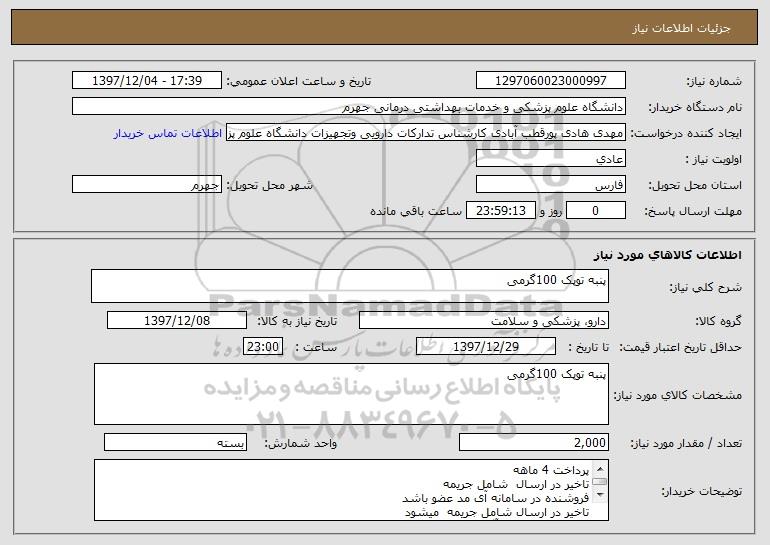Click the buyer notes scrollbar down arrow

tap(600, 495)
